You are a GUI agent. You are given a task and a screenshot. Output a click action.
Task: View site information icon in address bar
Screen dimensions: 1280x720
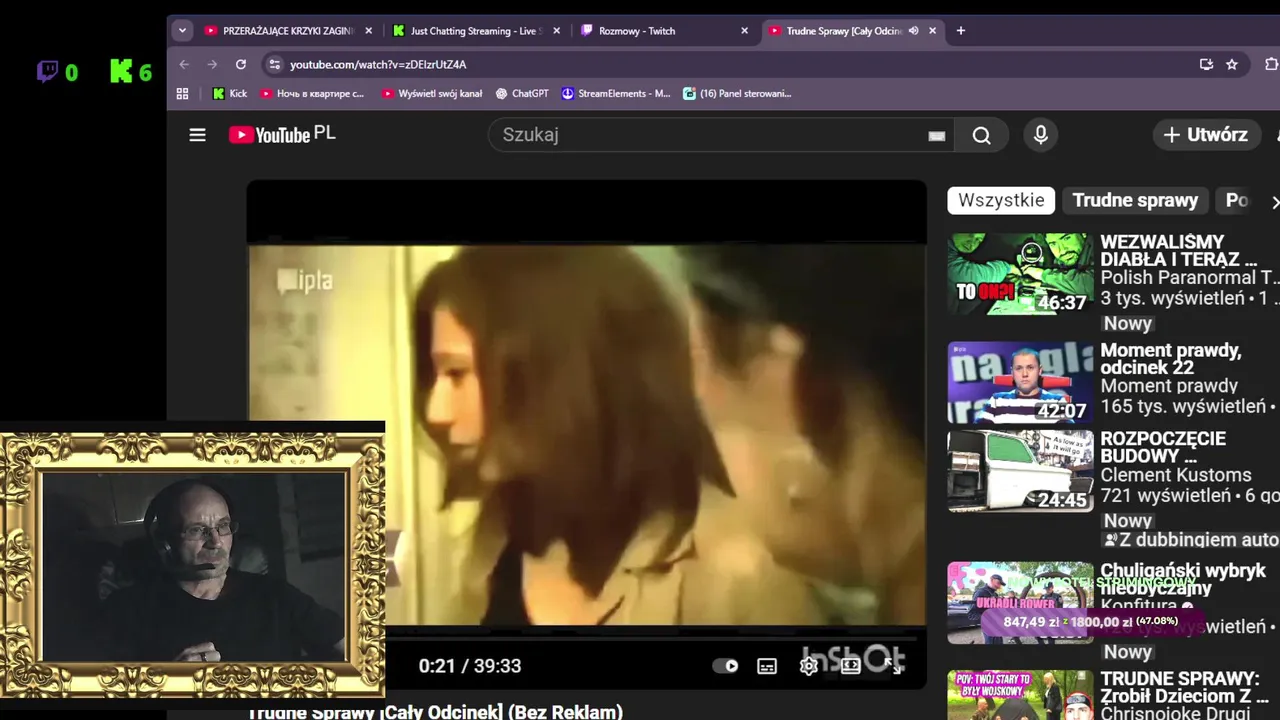pyautogui.click(x=274, y=64)
